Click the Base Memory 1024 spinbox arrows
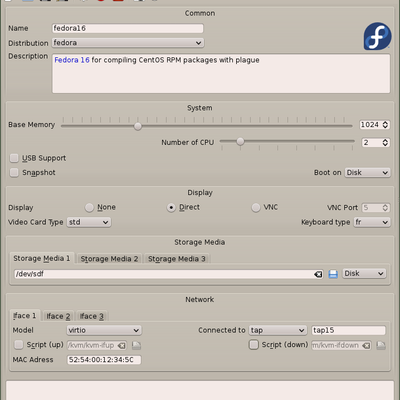The height and width of the screenshot is (400, 400). 385,125
